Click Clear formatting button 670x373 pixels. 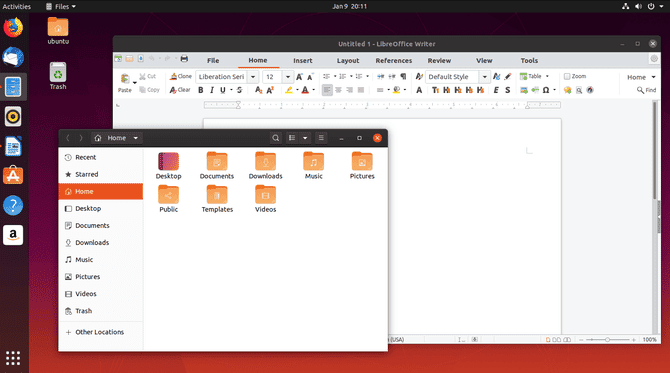click(180, 90)
